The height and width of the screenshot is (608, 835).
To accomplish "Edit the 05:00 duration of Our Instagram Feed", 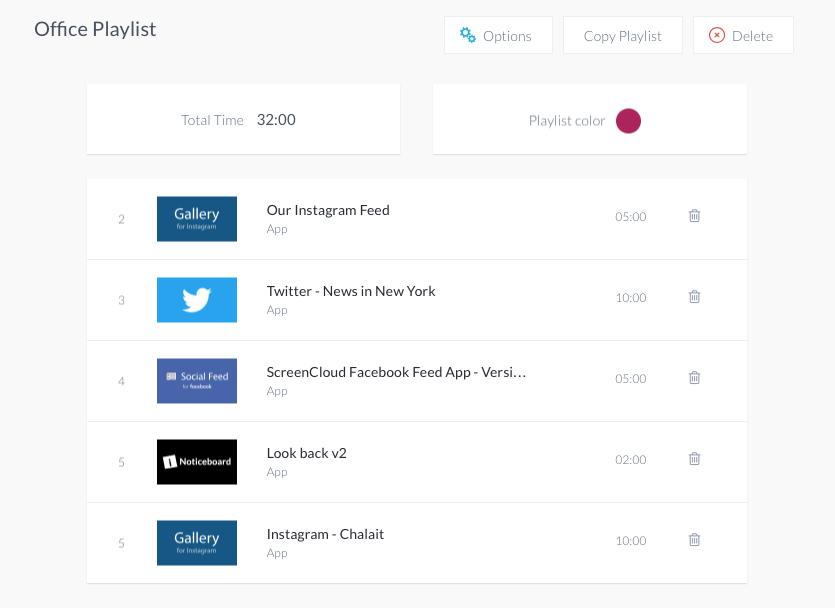I will pos(631,217).
